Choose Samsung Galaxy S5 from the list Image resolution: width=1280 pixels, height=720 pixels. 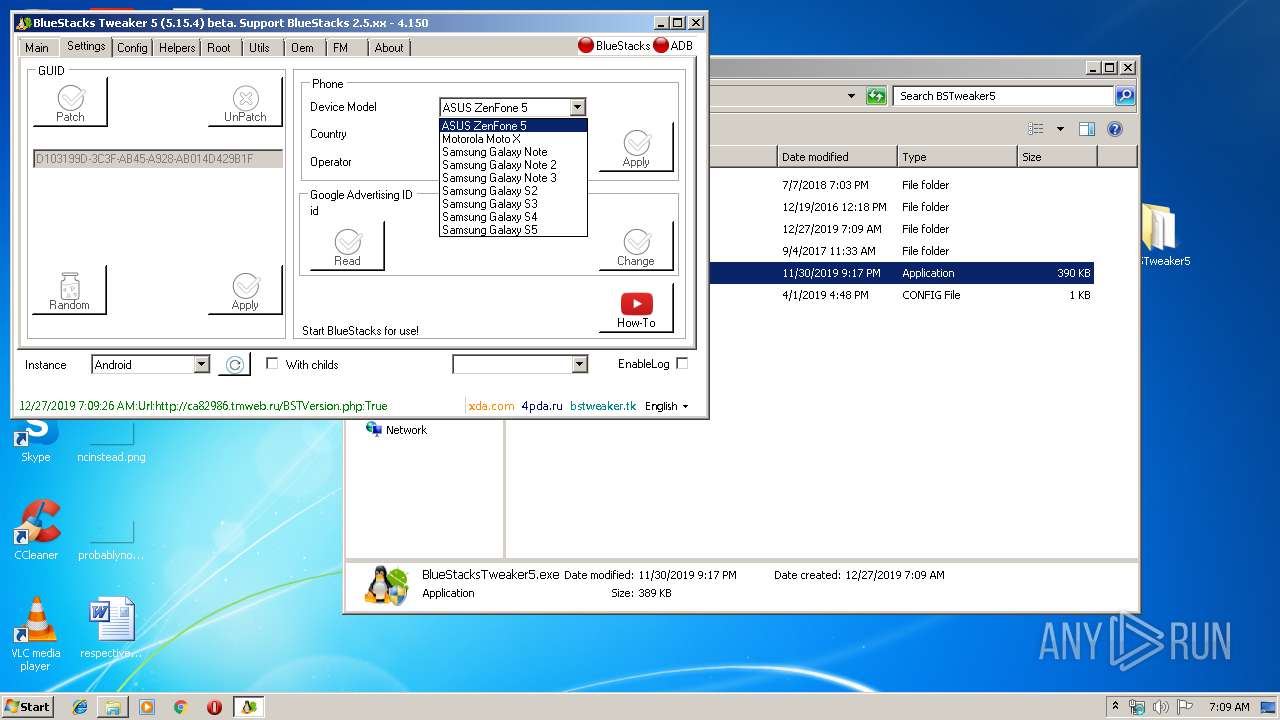[513, 230]
